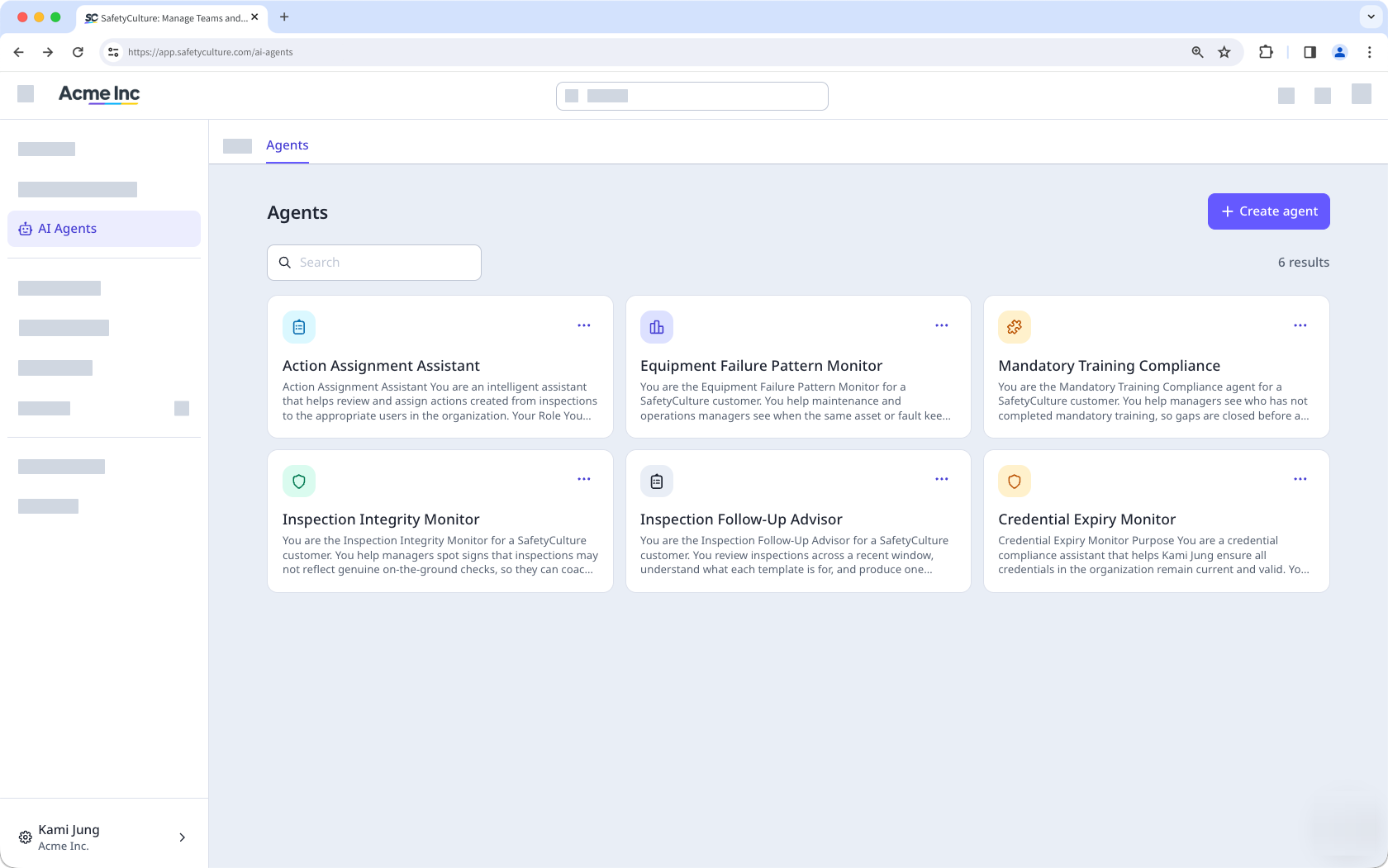Close the SafetyCulture browser tab
This screenshot has height=868, width=1388.
coord(254,17)
